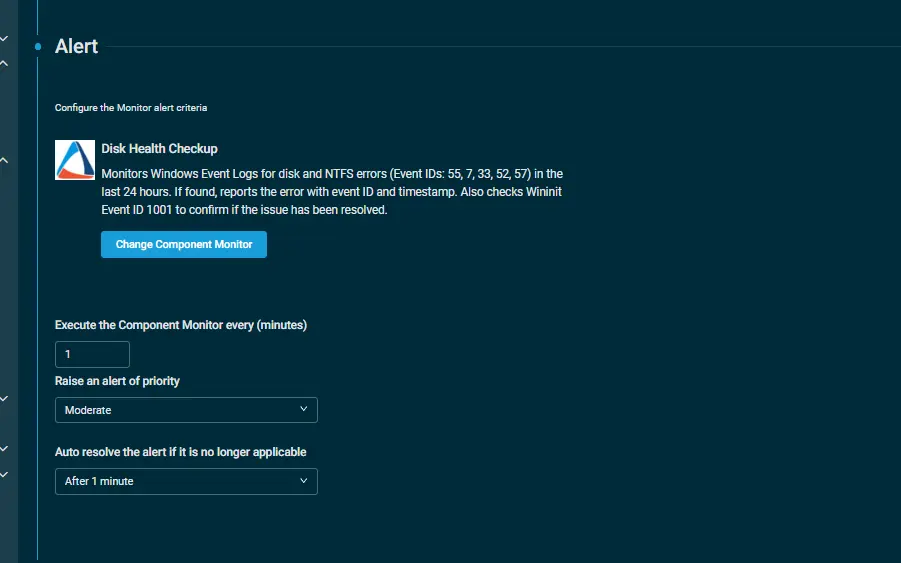Click the Disk Health Checkup title text

[159, 149]
